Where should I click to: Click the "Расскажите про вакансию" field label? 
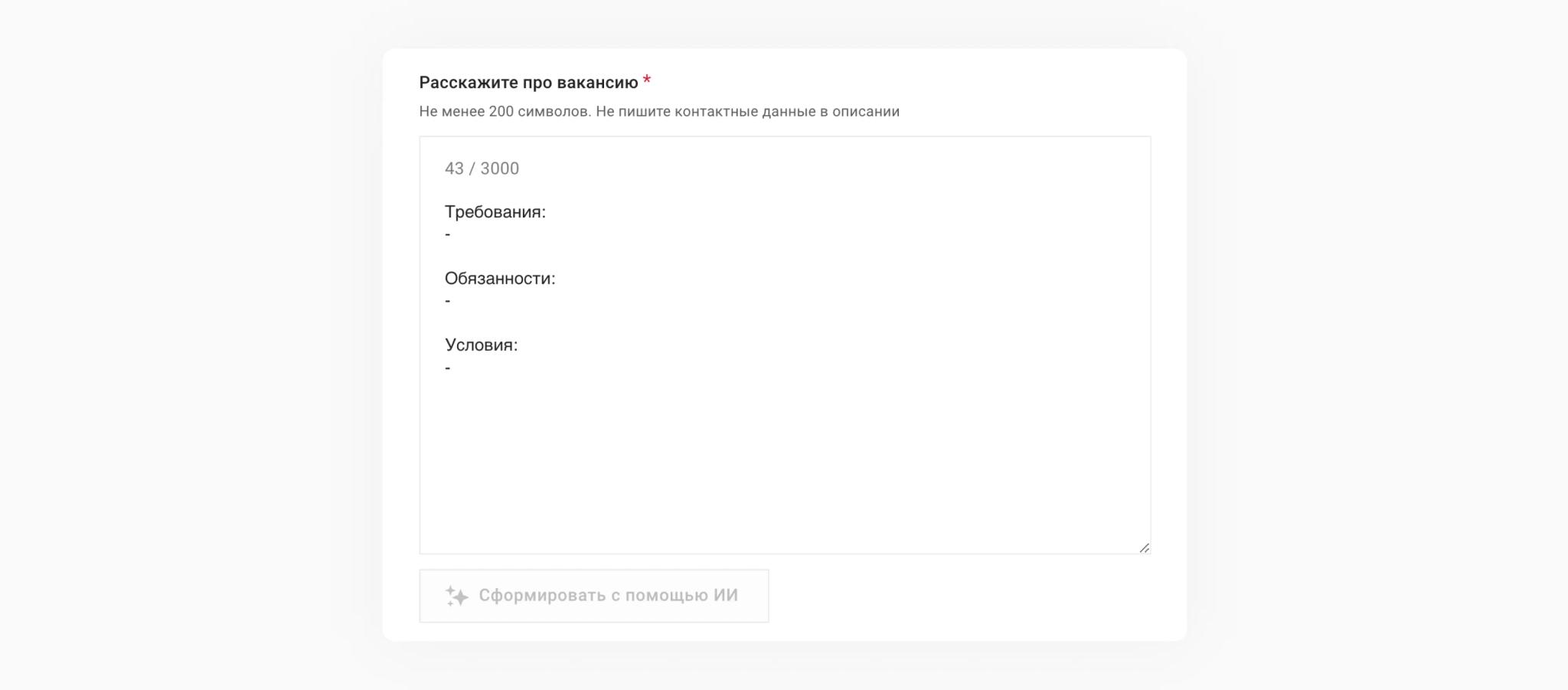528,83
